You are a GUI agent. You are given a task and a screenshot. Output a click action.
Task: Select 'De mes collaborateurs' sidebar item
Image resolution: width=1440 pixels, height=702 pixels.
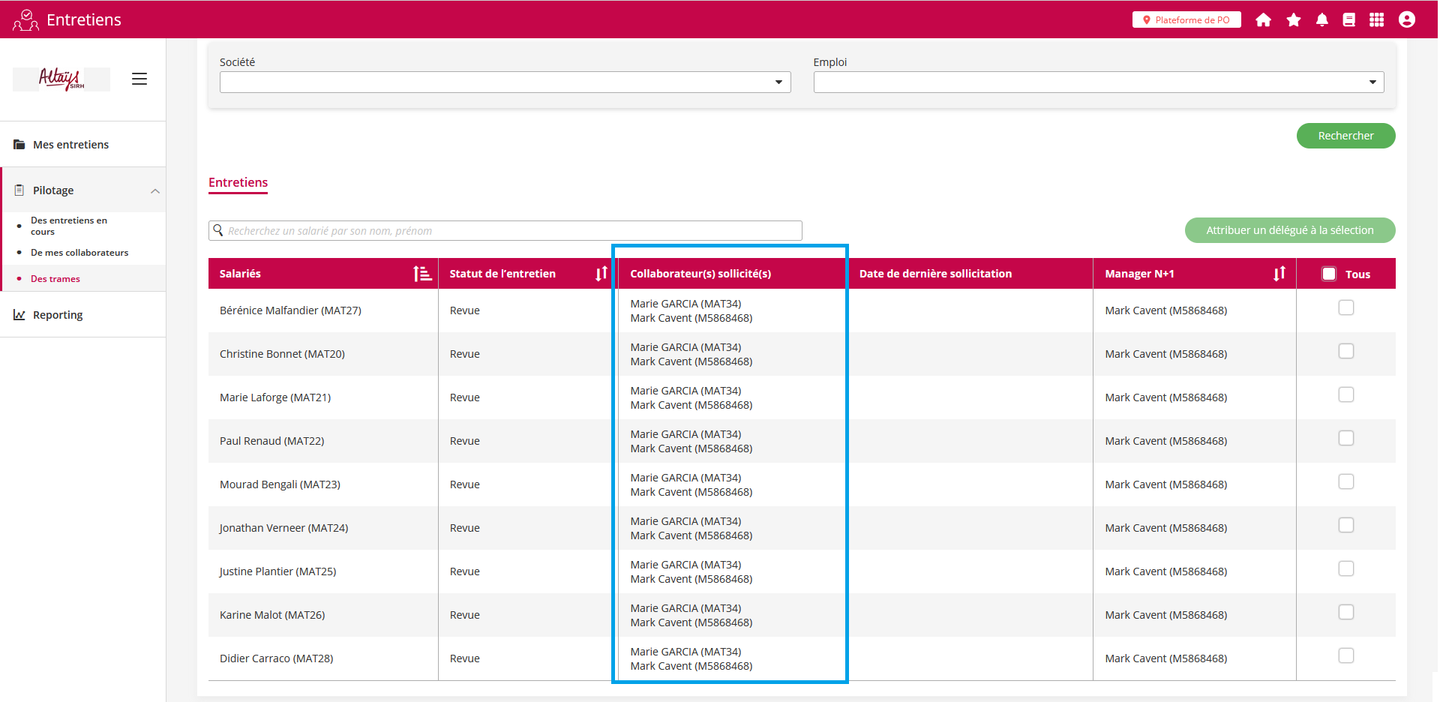(79, 253)
